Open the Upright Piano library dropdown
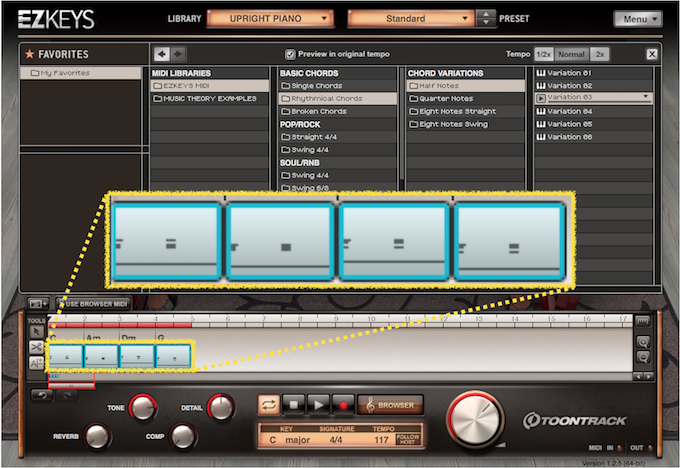Viewport: 680px width, 468px height. point(271,19)
